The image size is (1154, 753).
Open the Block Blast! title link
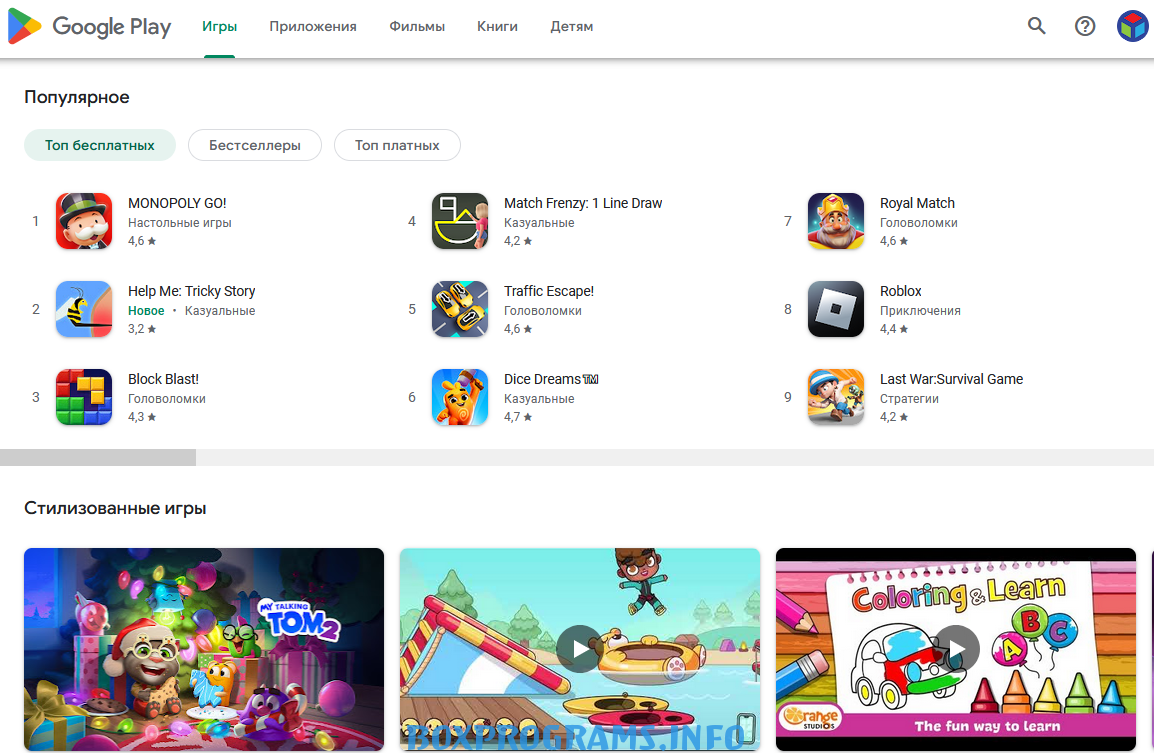click(163, 379)
